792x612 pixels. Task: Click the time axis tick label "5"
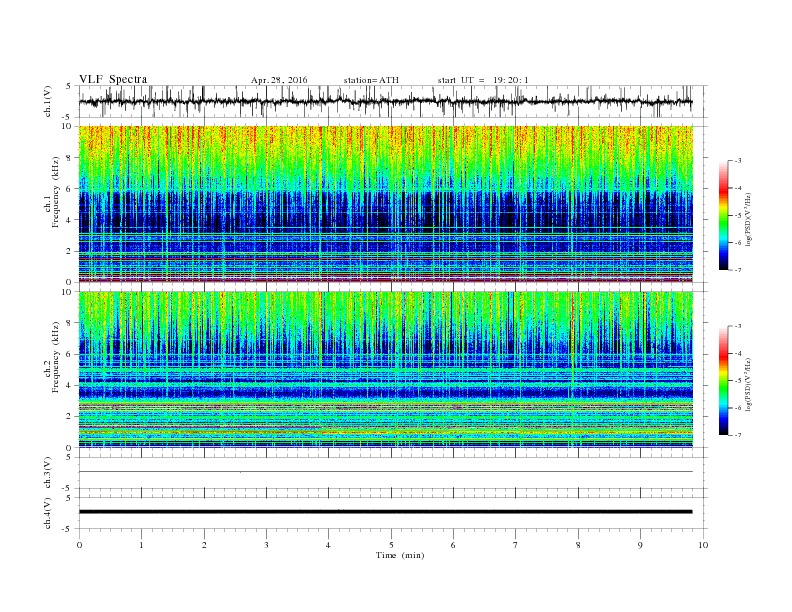coord(391,545)
